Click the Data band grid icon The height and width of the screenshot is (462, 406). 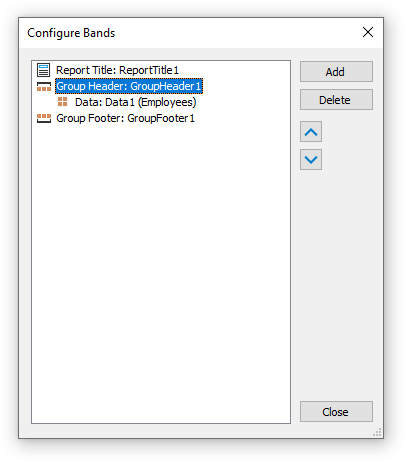[x=62, y=102]
